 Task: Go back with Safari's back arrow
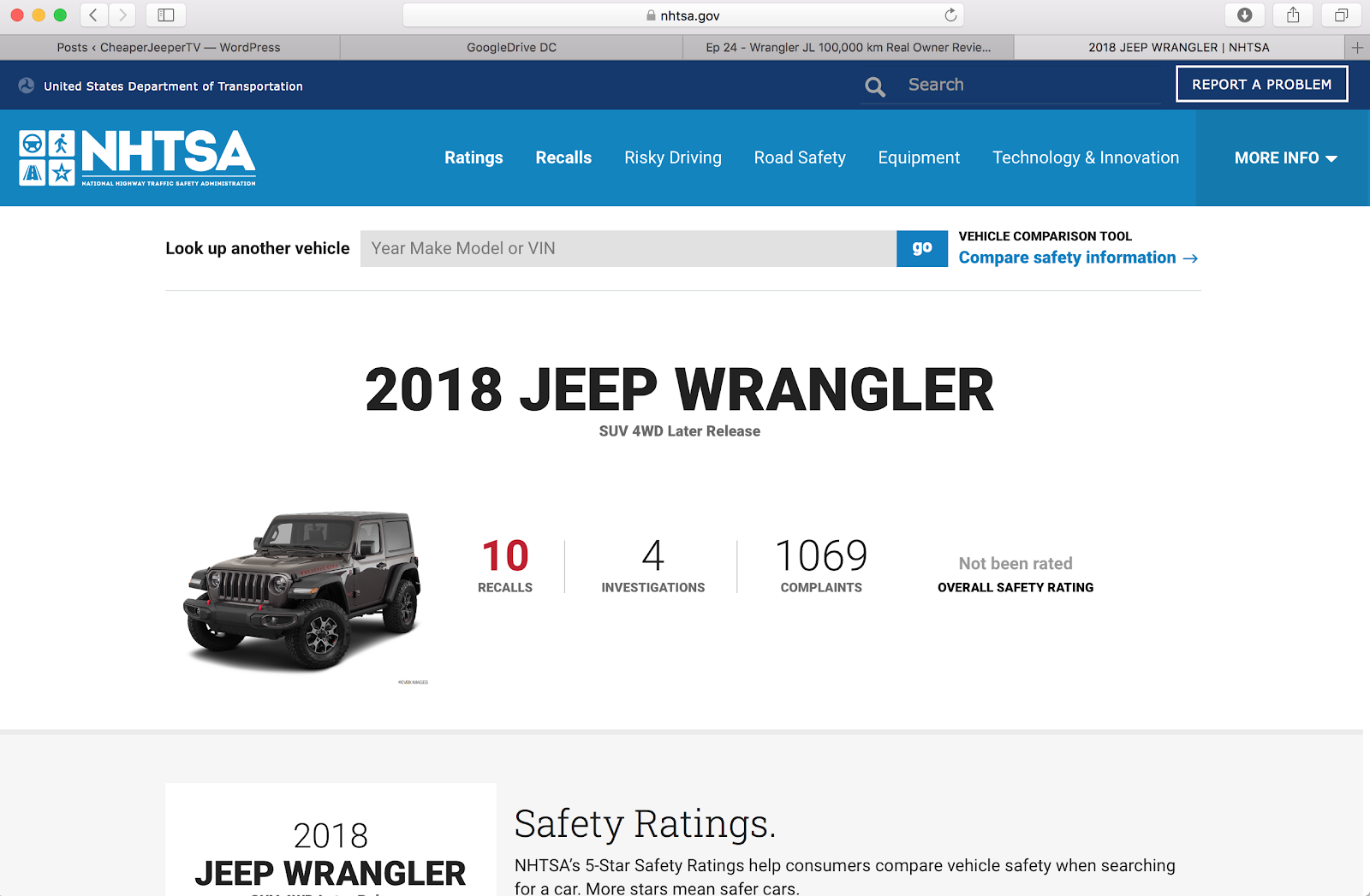93,15
